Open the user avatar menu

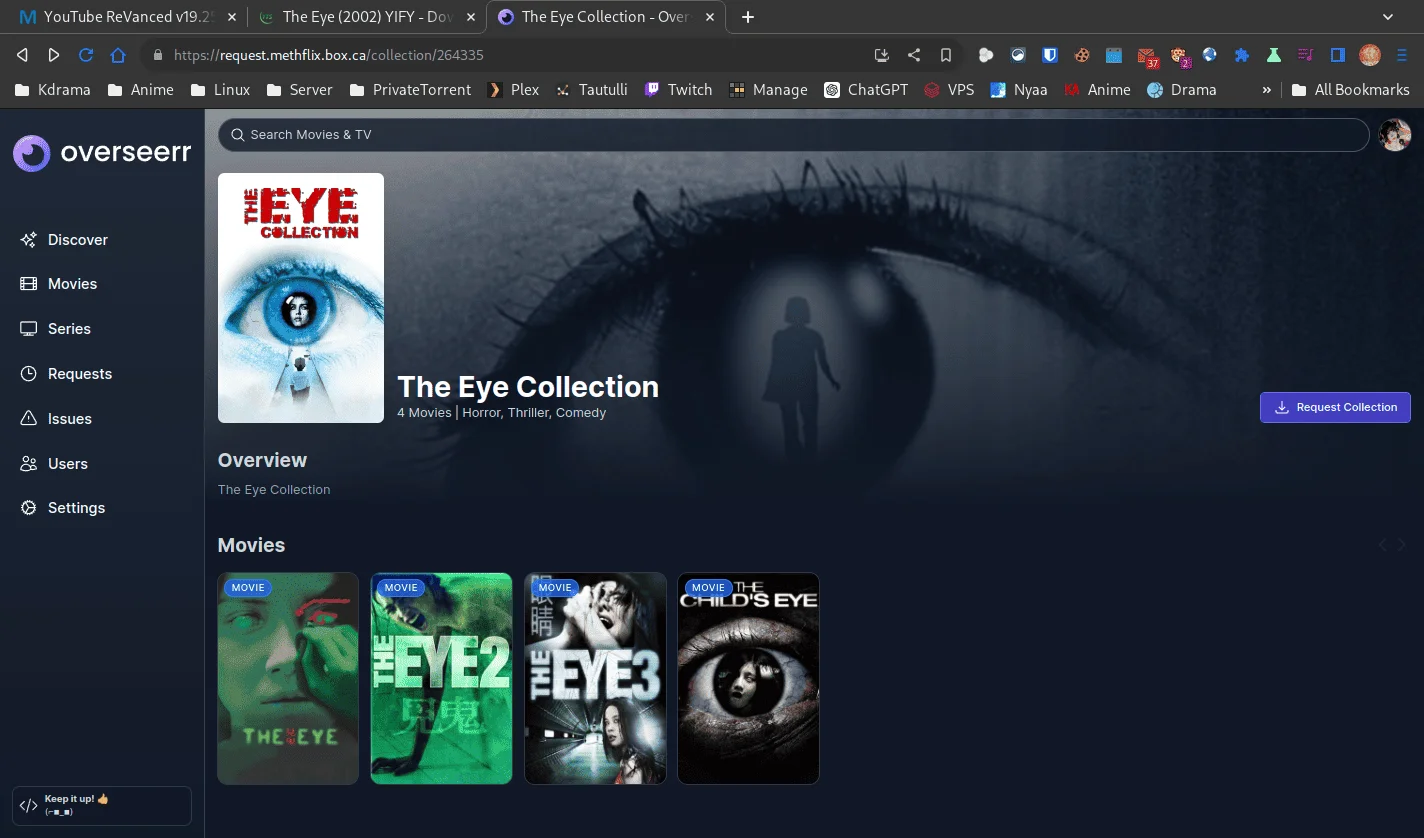point(1394,135)
